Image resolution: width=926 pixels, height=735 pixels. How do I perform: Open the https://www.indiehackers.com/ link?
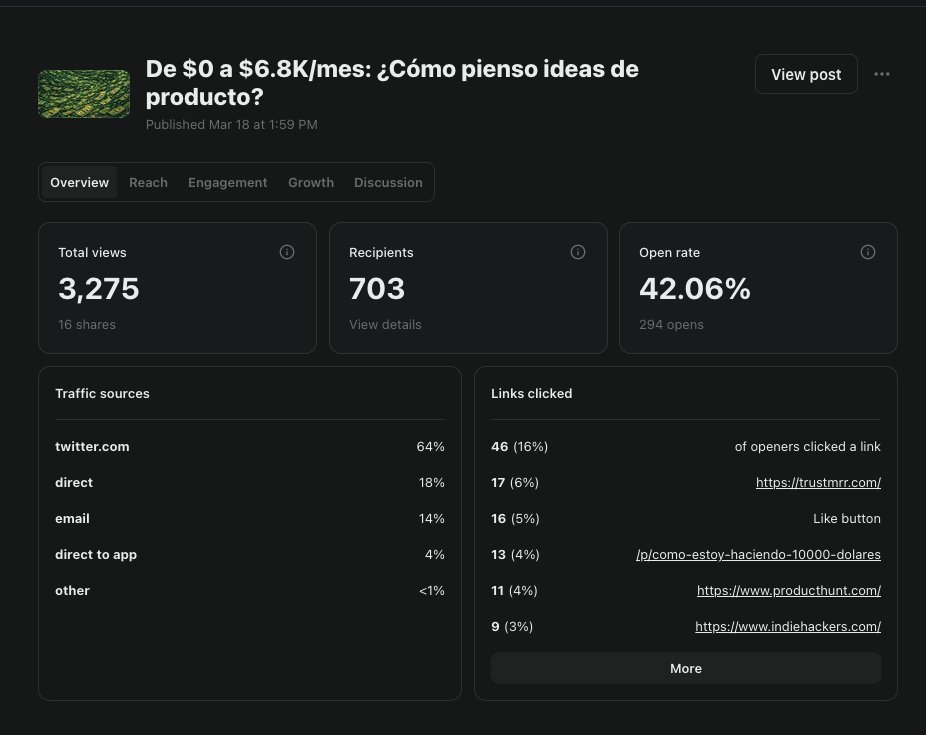pos(788,626)
